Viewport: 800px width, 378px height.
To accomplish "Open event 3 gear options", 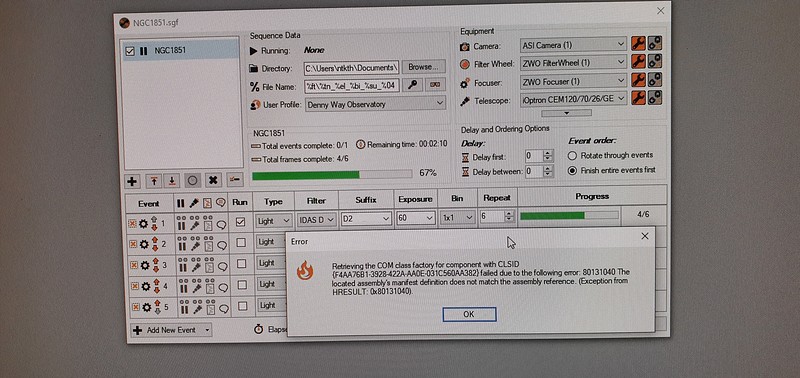I will 145,265.
